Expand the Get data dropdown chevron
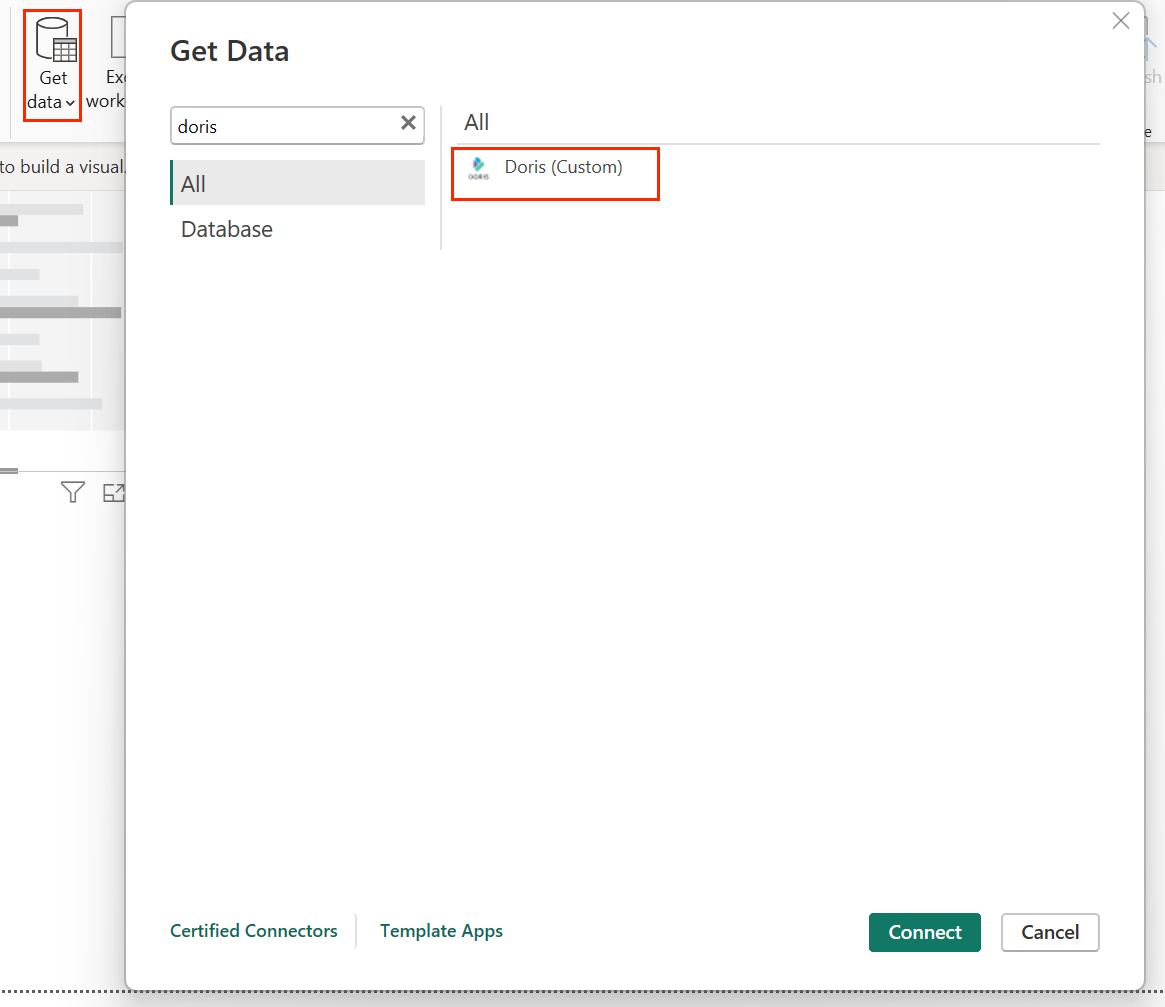1165x1007 pixels. point(70,102)
